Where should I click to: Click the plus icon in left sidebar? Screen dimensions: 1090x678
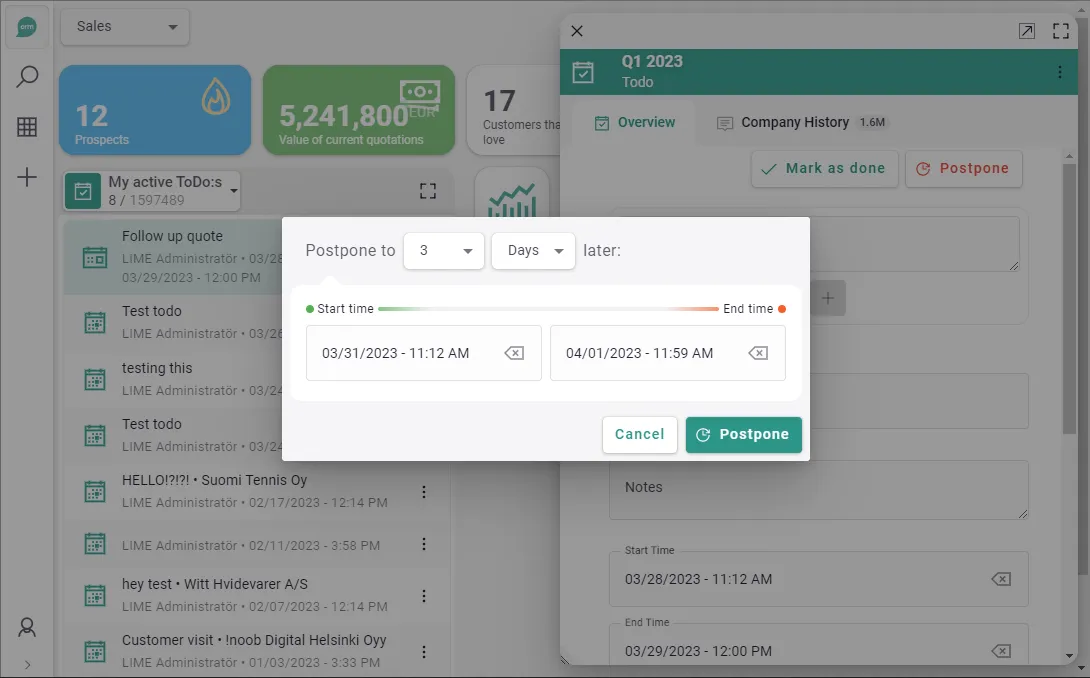(27, 178)
